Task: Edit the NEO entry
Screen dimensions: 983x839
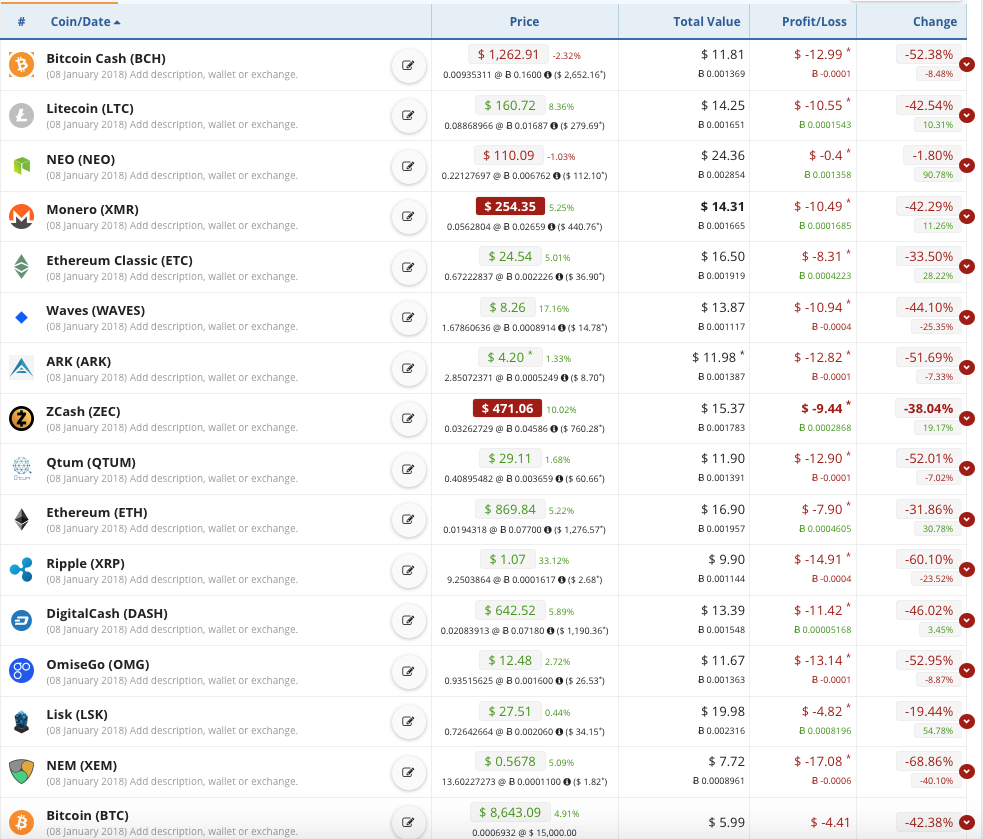Action: [408, 166]
